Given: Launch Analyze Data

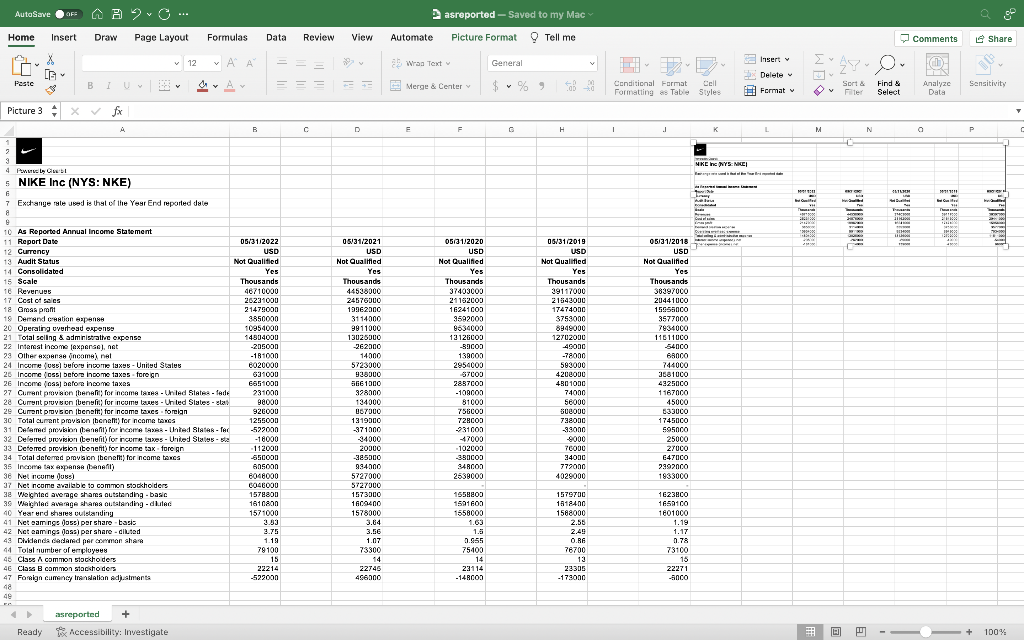Looking at the screenshot, I should tap(937, 72).
